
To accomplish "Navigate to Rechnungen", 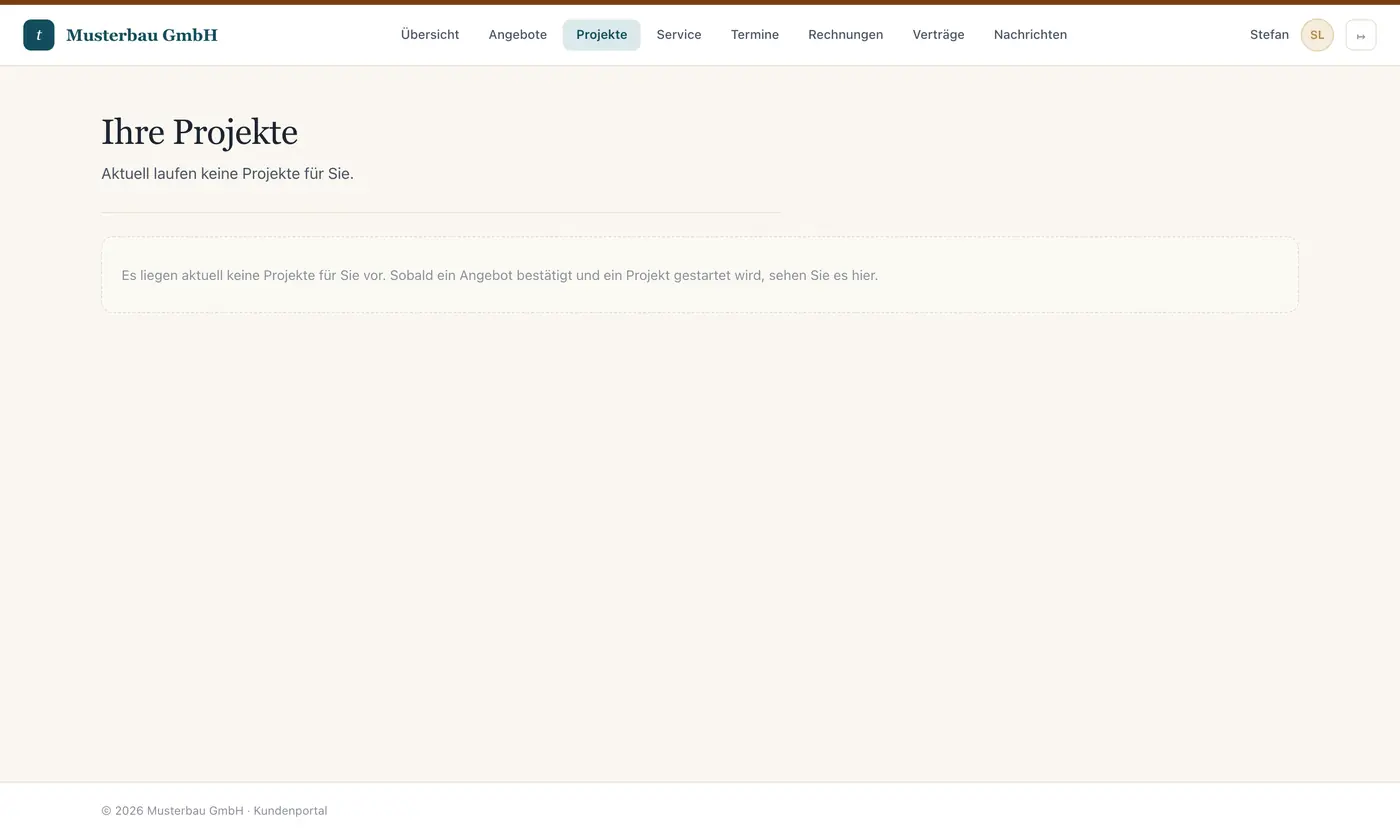I will tap(846, 35).
